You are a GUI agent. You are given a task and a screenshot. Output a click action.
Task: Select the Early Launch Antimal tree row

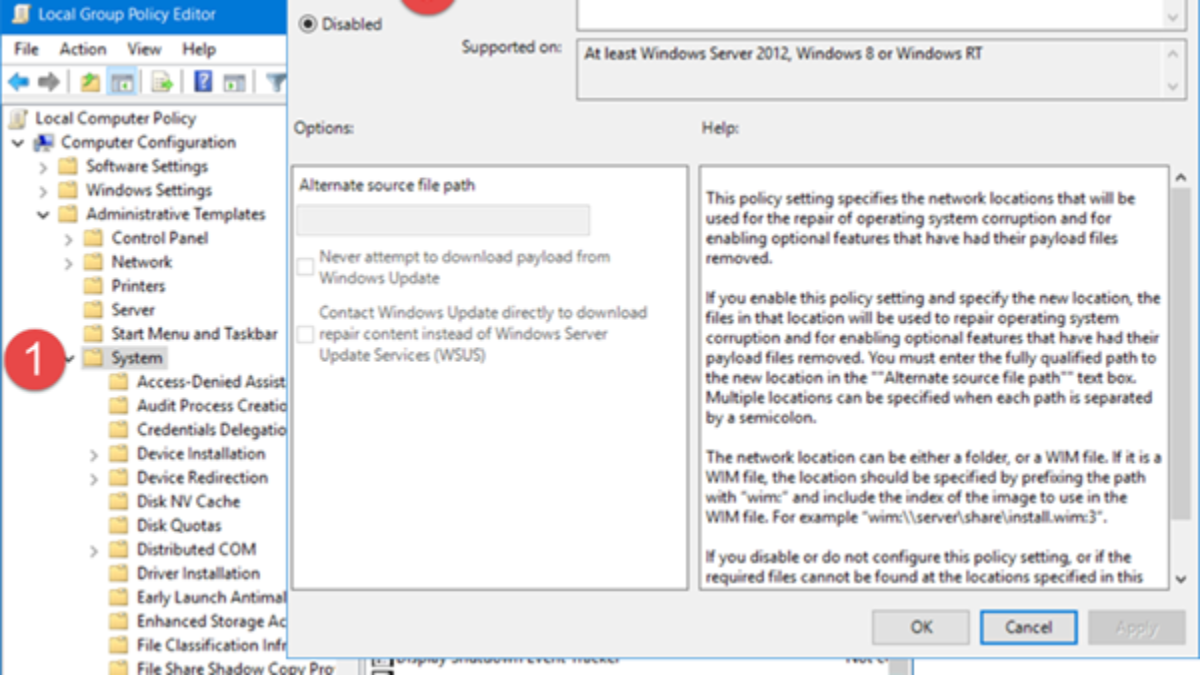(x=196, y=598)
